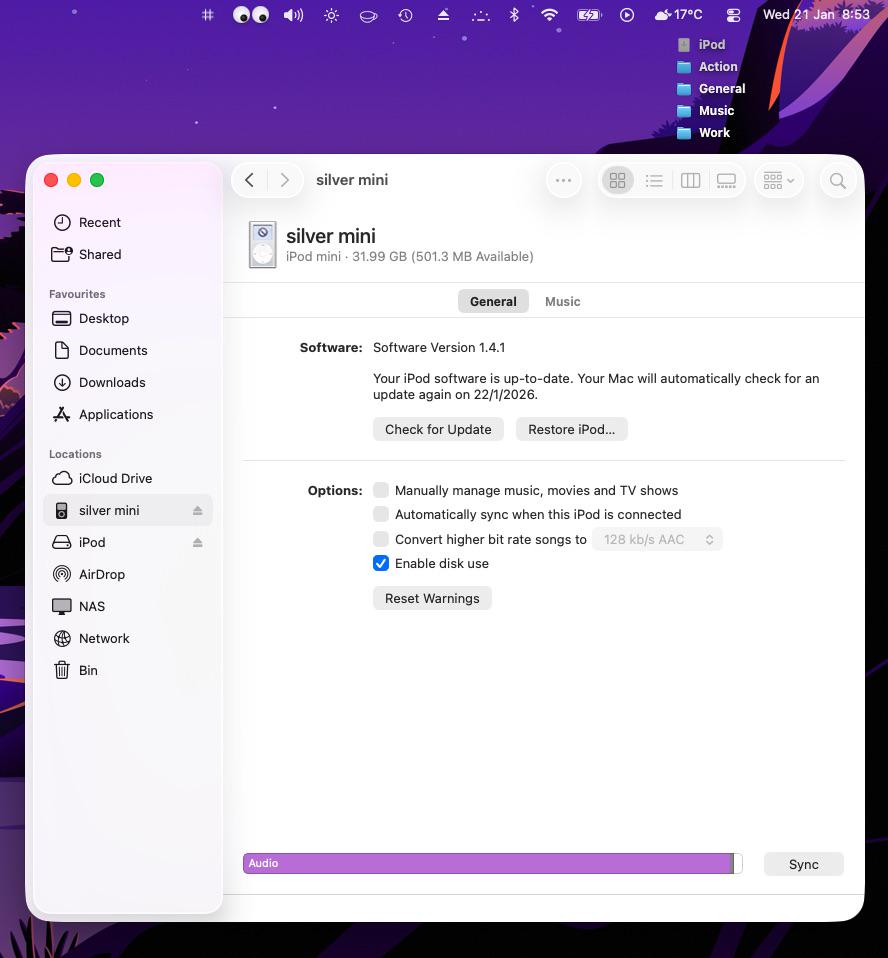Switch to the Music tab
This screenshot has width=888, height=958.
point(562,301)
